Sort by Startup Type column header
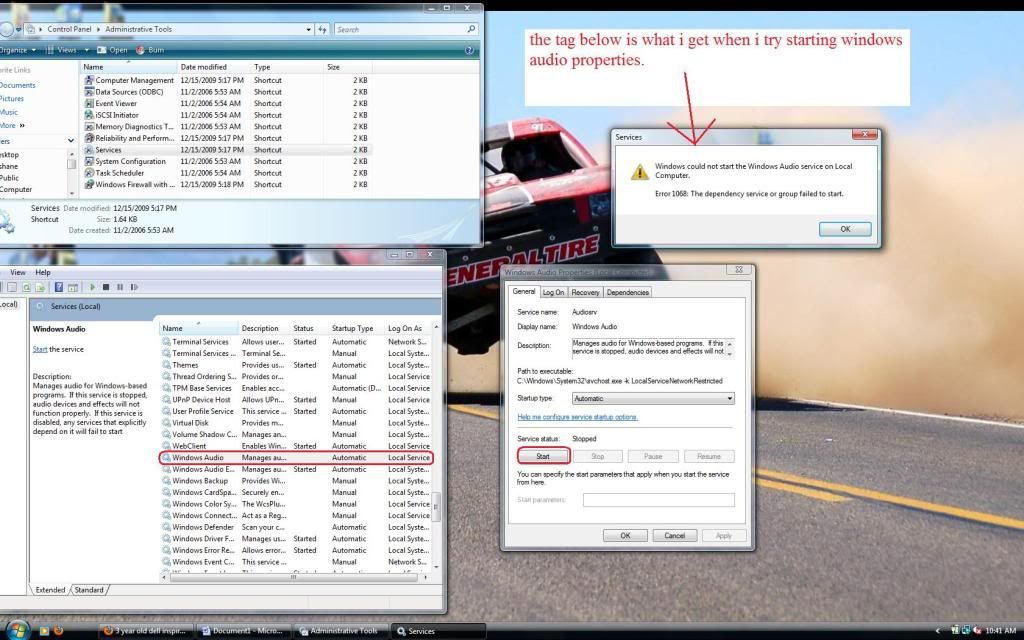The image size is (1024, 640). (355, 328)
